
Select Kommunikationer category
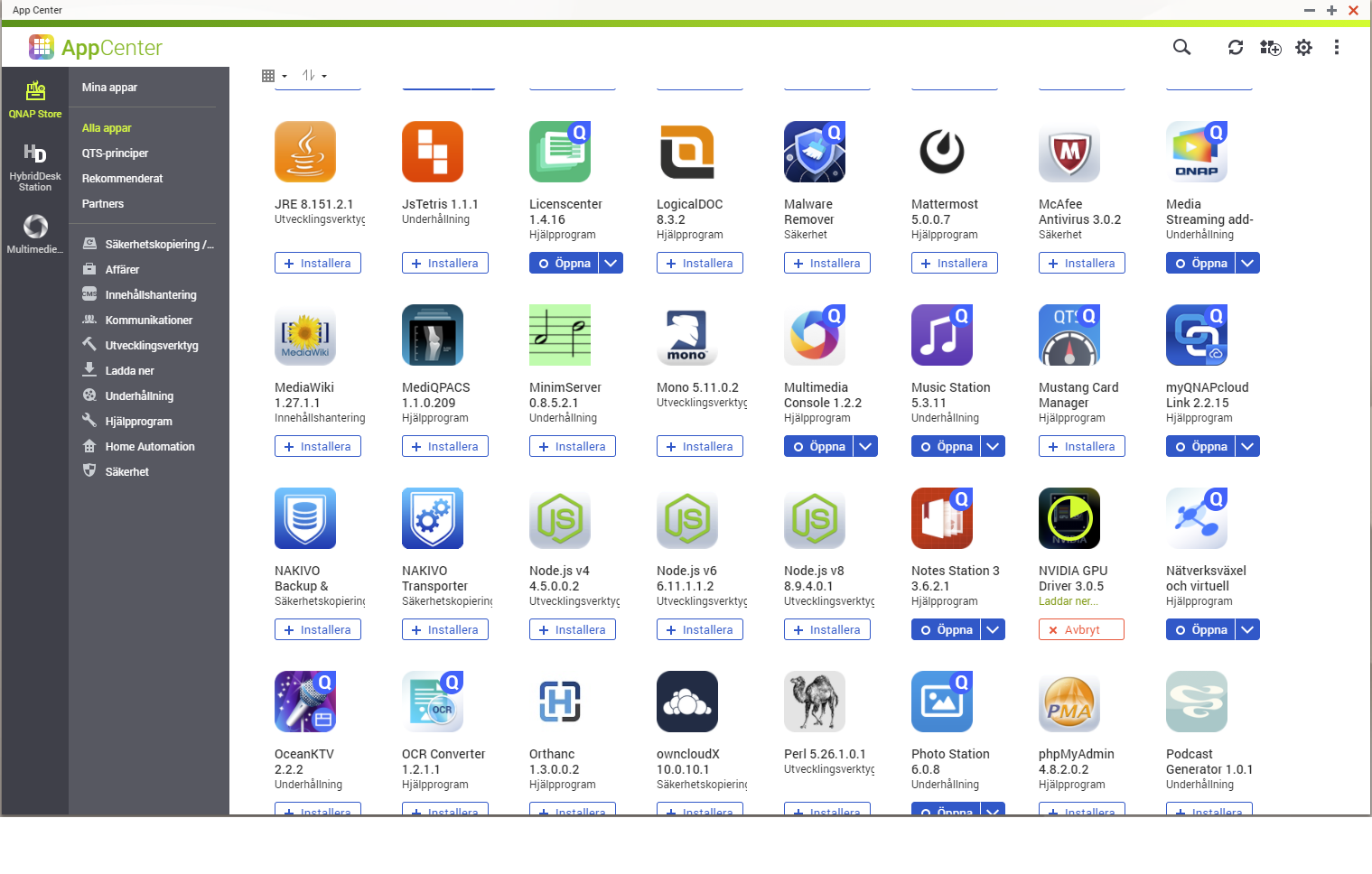tap(149, 321)
